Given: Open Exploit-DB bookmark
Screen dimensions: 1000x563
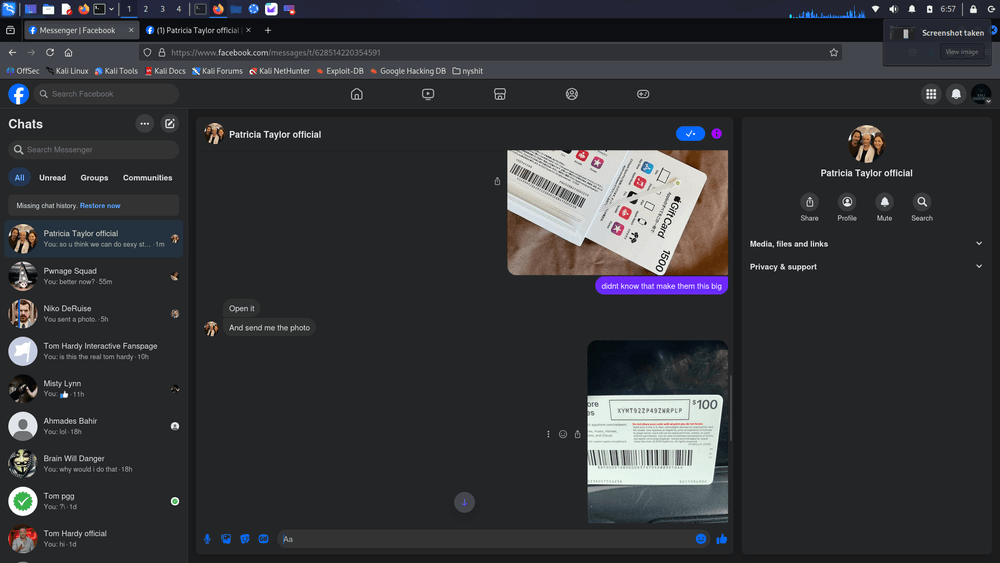Looking at the screenshot, I should click(x=340, y=71).
